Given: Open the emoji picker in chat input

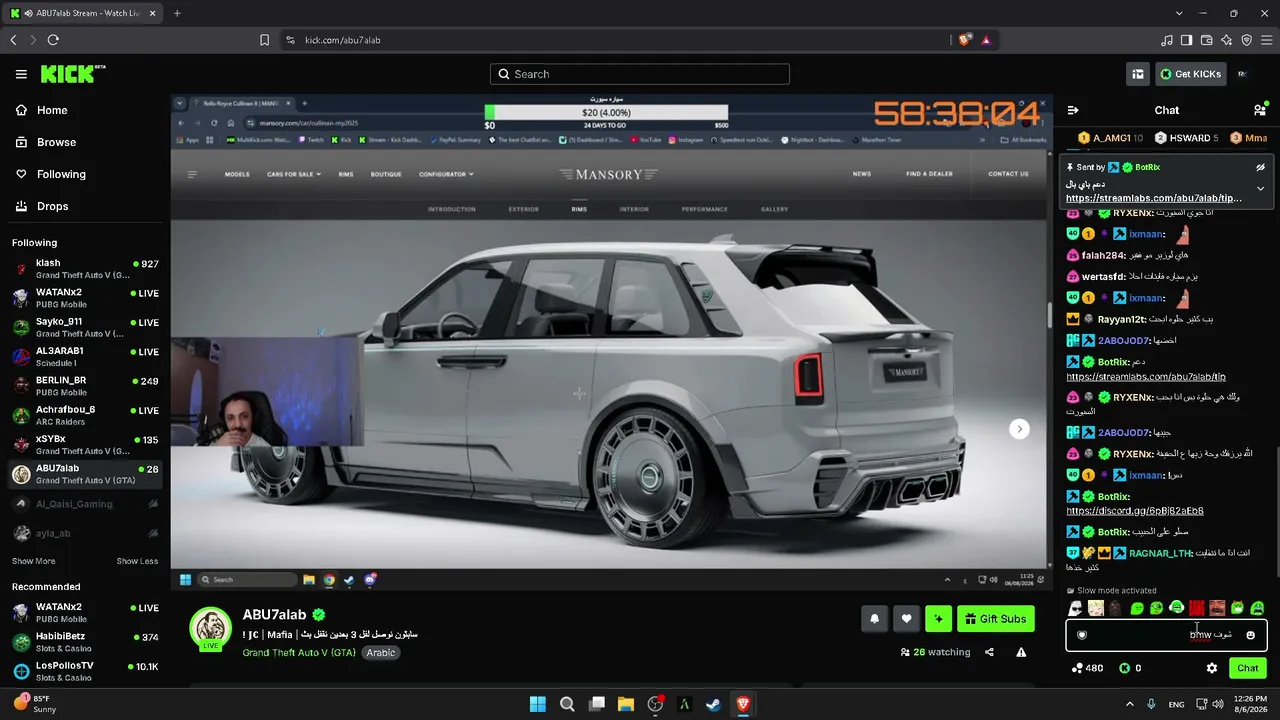Looking at the screenshot, I should coord(1250,635).
